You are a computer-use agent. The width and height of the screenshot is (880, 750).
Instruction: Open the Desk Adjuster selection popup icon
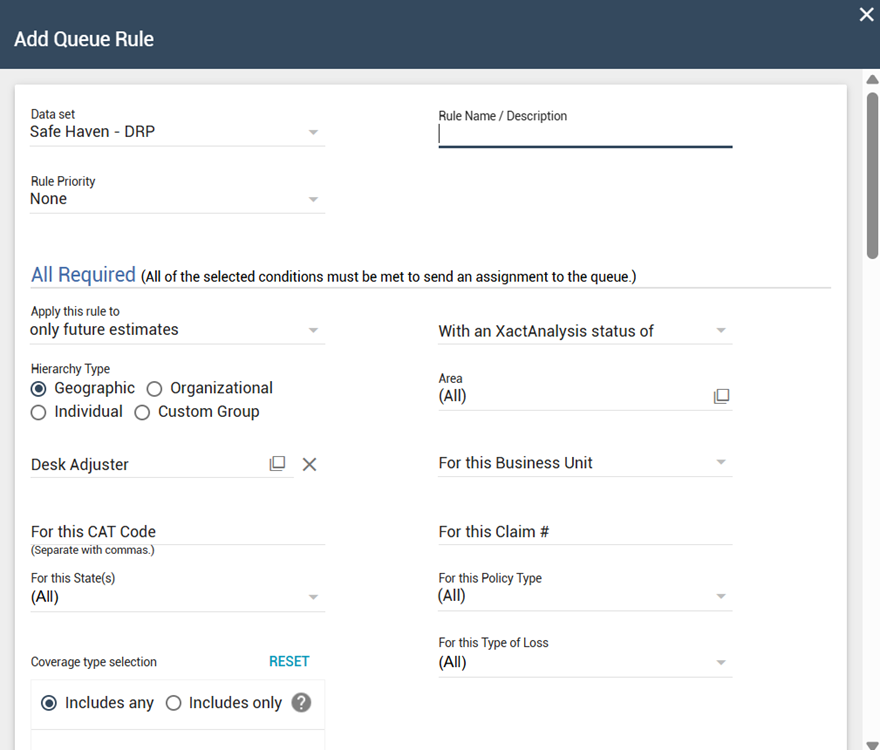pos(277,464)
